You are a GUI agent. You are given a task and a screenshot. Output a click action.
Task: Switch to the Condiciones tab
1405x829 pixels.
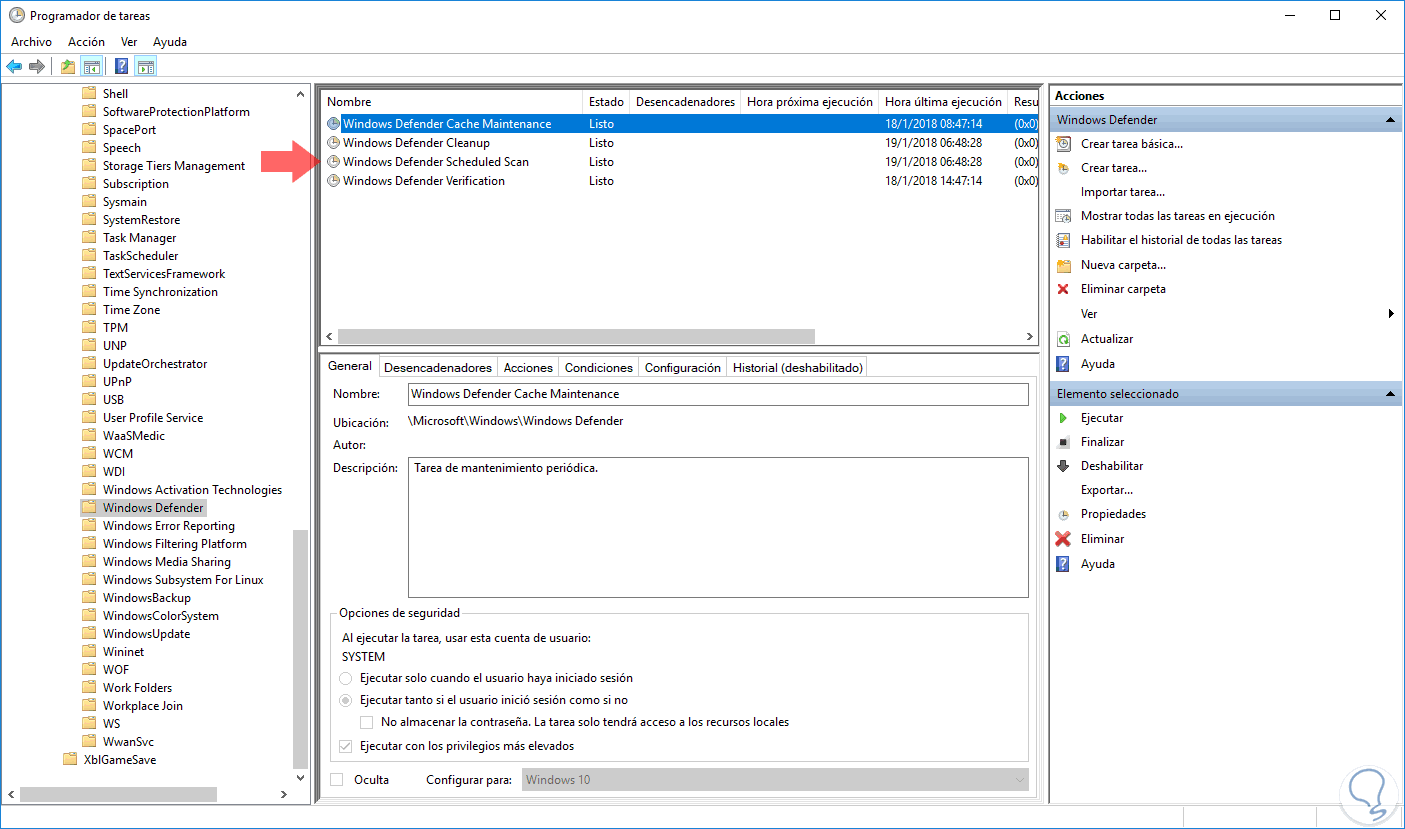pos(598,368)
